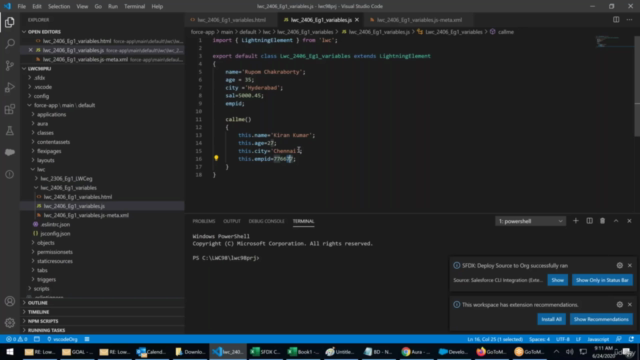
Task: Kill the terminal with trash icon
Action: coord(602,221)
